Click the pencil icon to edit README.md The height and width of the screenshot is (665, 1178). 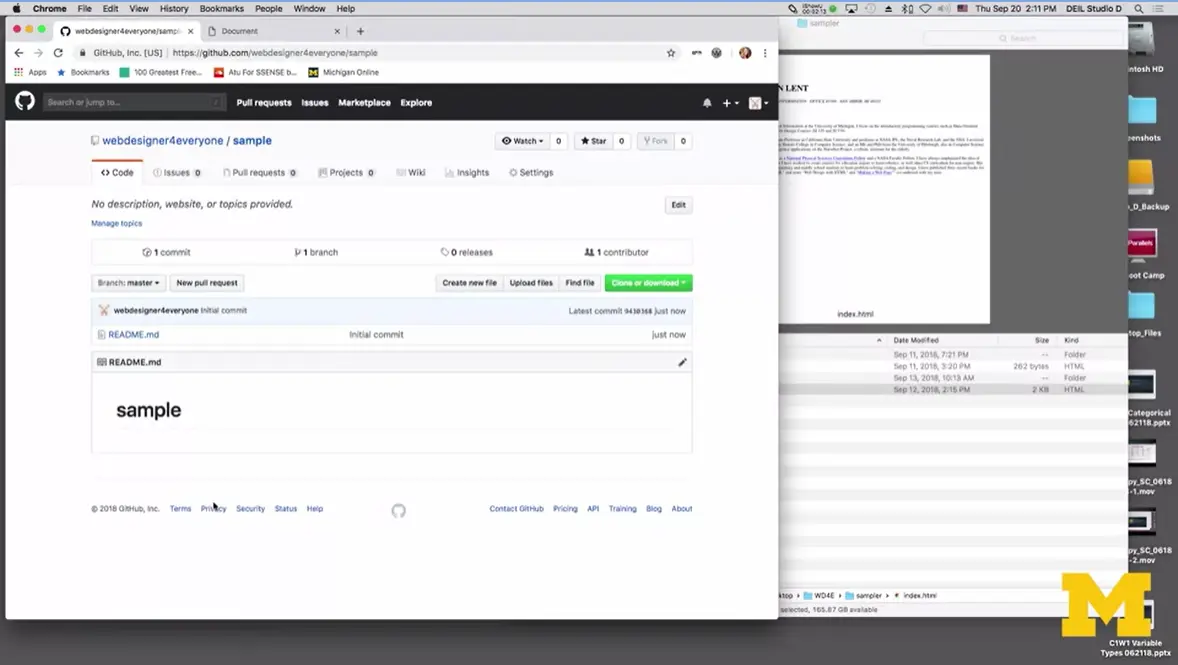[x=682, y=361]
